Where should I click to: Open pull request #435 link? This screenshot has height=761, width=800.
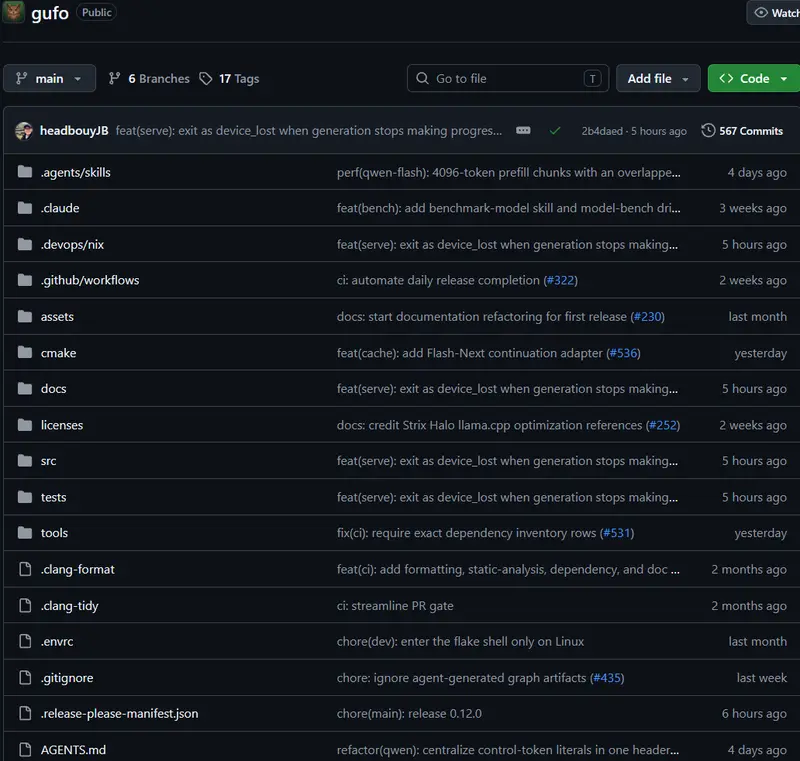point(607,678)
